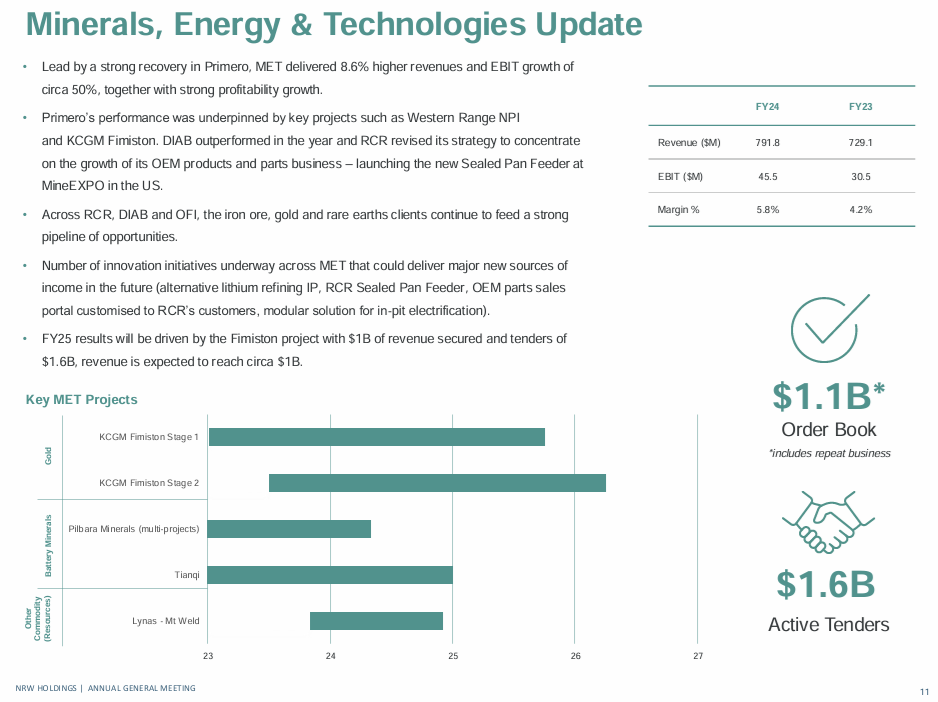Click the $1.6B active tenders figure
The image size is (938, 702).
tap(827, 585)
